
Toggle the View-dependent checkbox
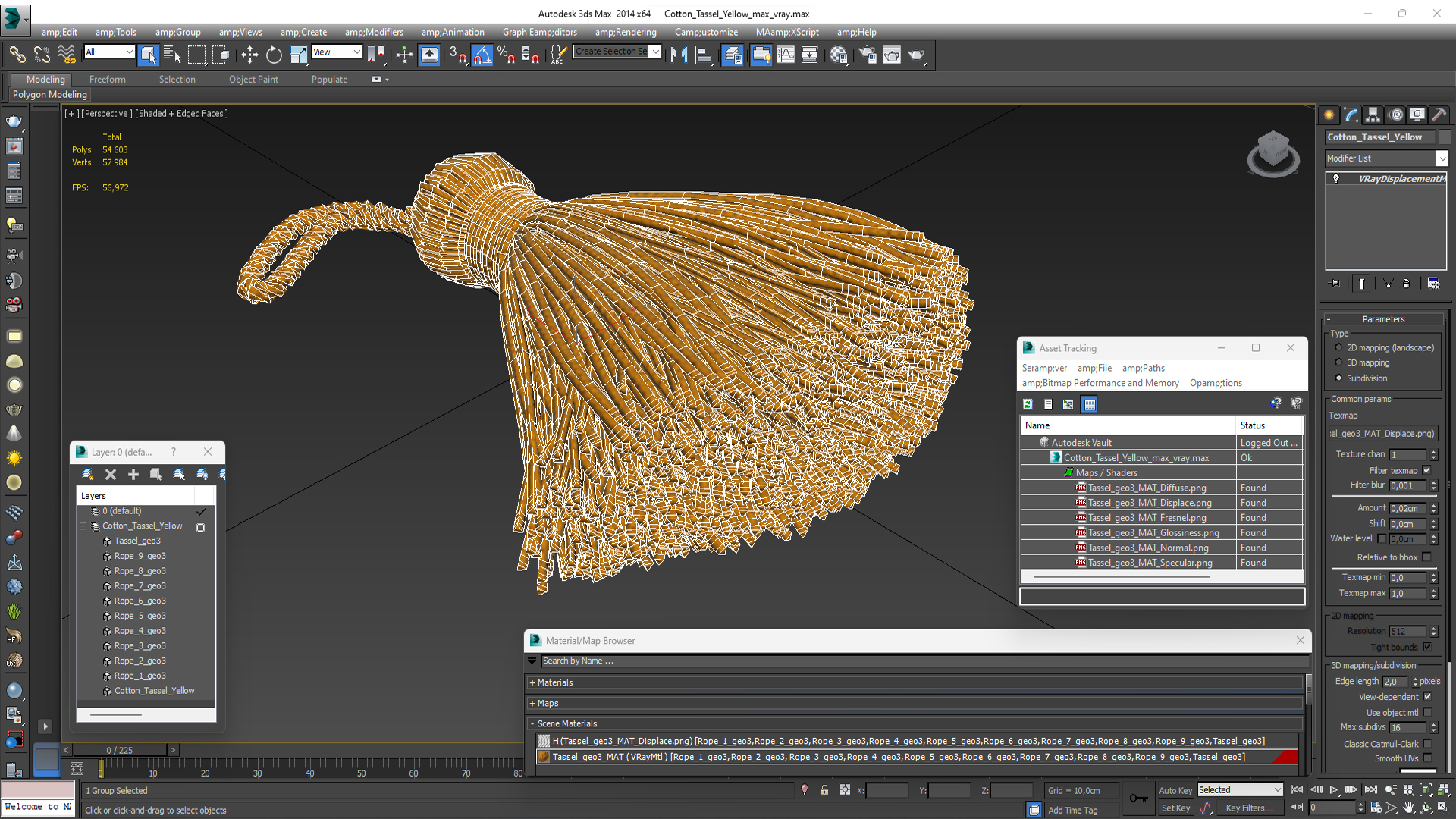click(x=1427, y=696)
